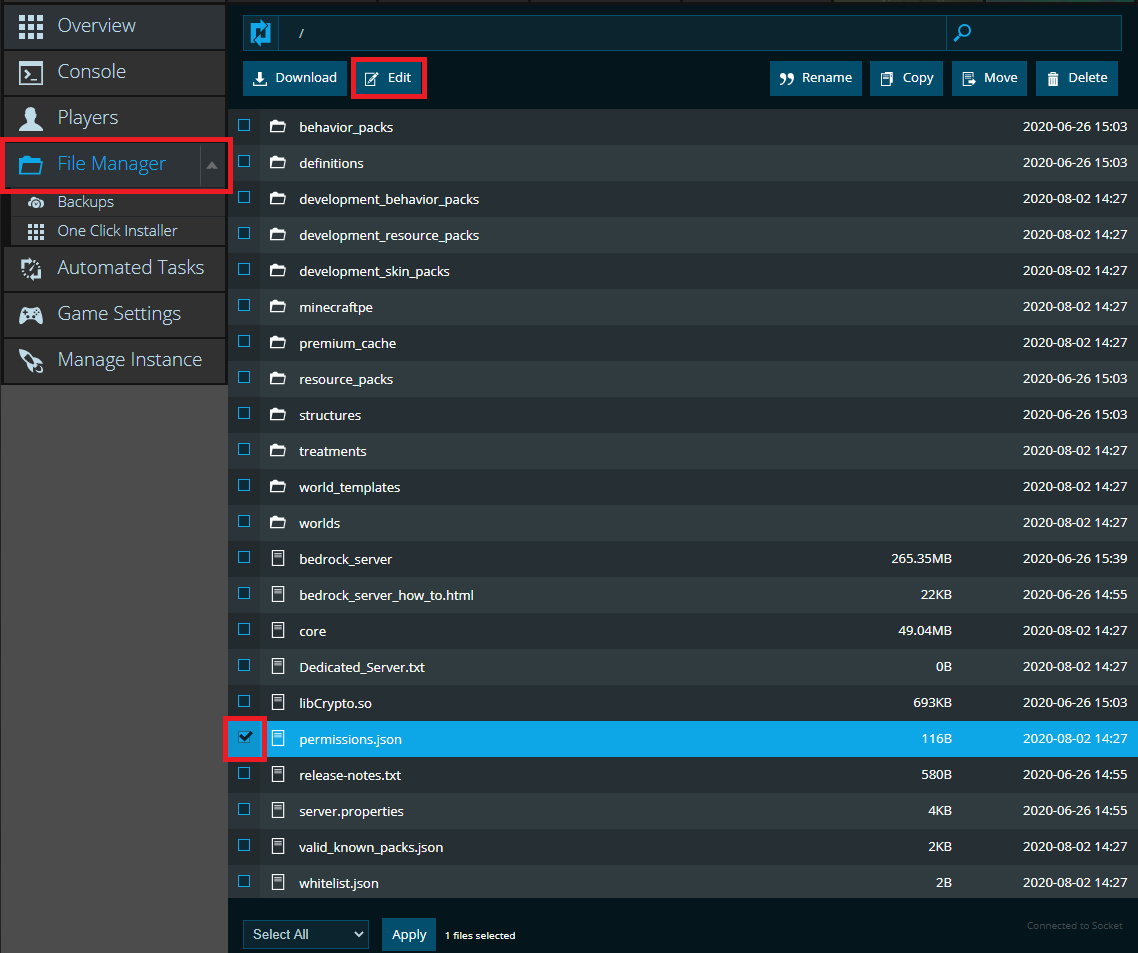Click into the search input field
This screenshot has height=953, width=1138.
pyautogui.click(x=1045, y=33)
